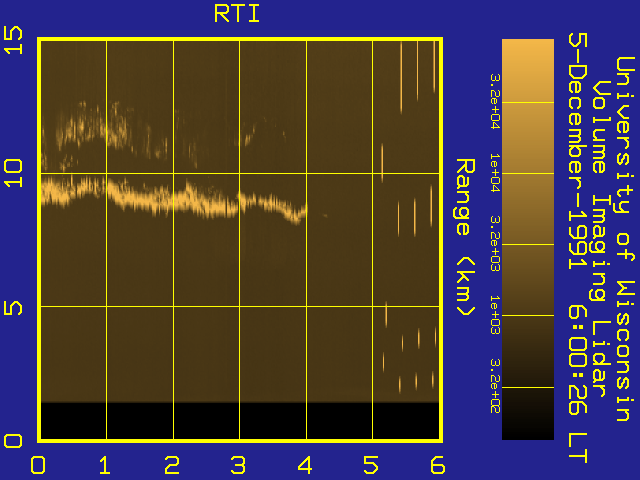Click x-axis tick label 6

[437, 465]
